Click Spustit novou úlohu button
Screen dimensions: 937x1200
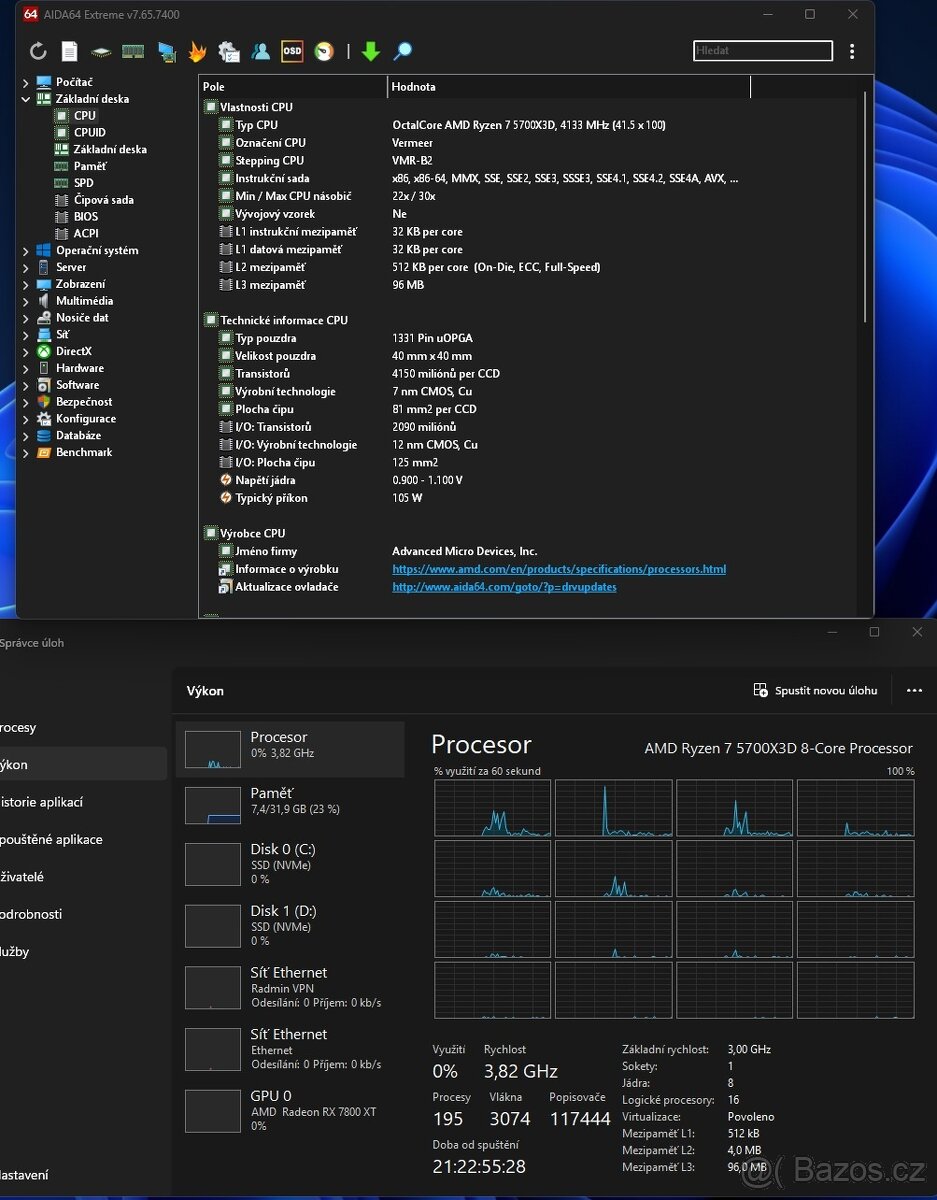click(x=815, y=690)
